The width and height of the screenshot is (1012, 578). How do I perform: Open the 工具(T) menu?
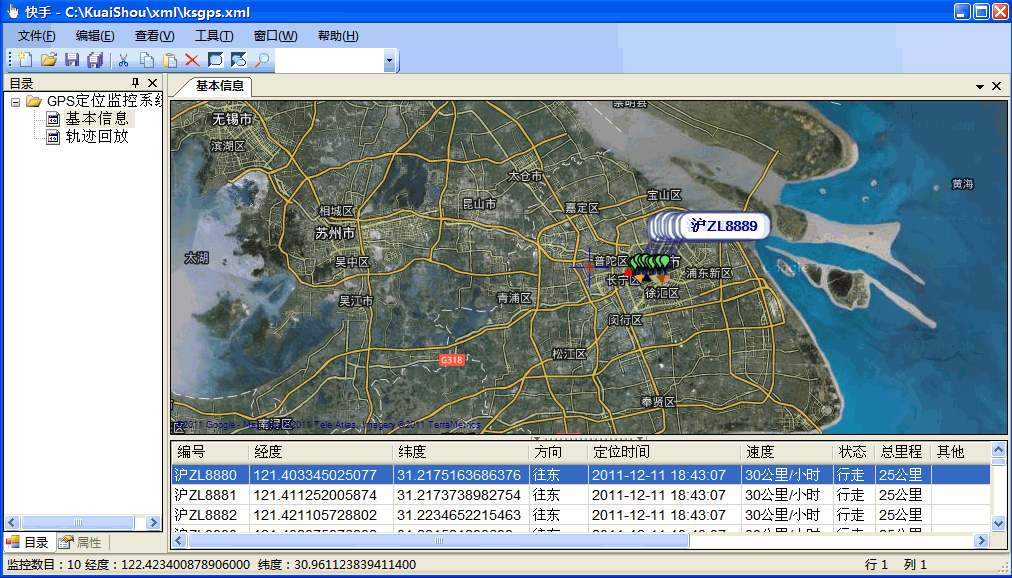pyautogui.click(x=214, y=36)
